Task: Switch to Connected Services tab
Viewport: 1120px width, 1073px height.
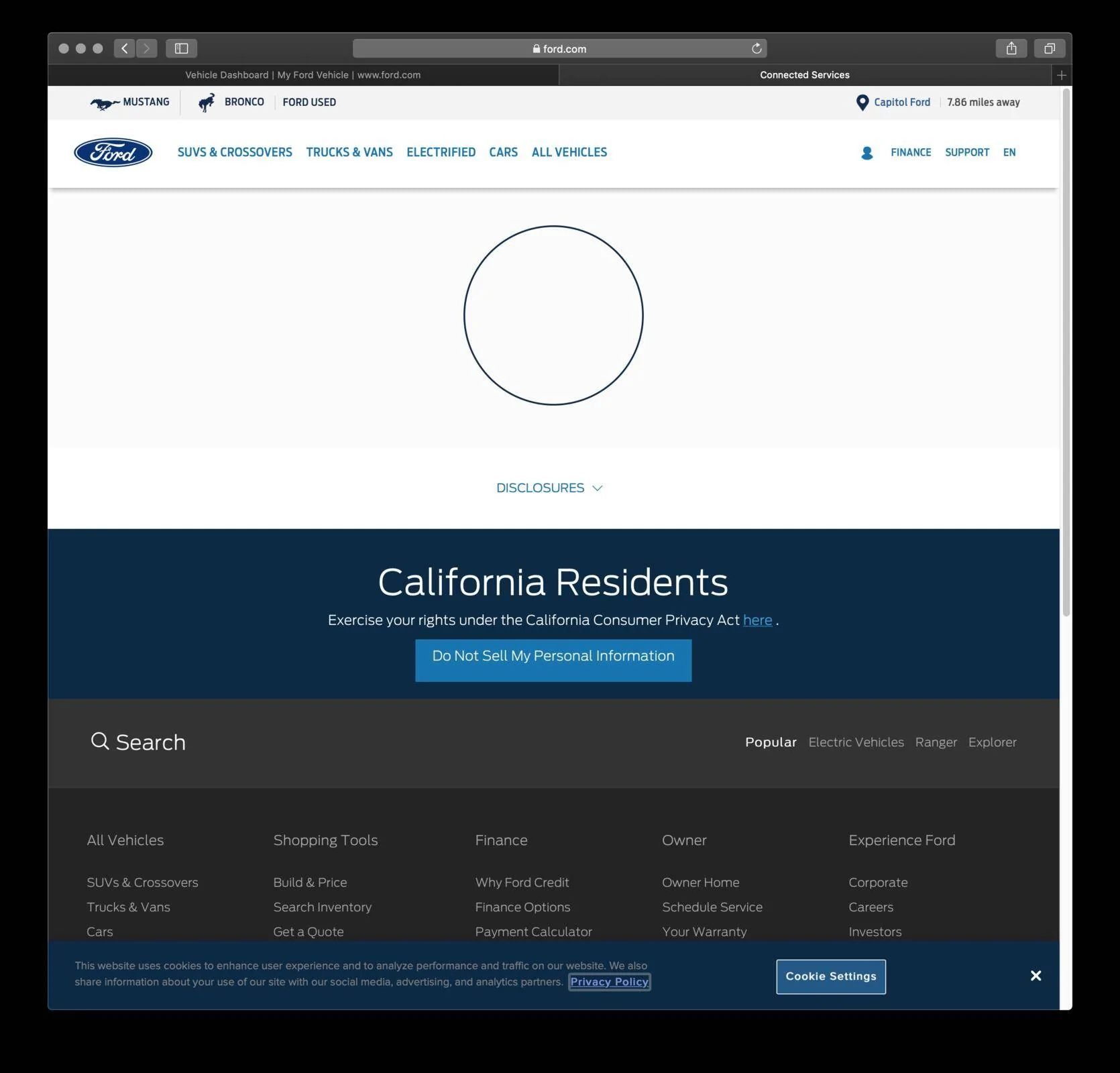Action: [x=805, y=75]
